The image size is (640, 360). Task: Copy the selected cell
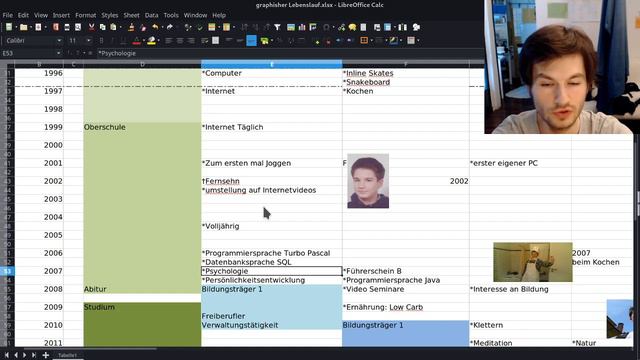102,27
